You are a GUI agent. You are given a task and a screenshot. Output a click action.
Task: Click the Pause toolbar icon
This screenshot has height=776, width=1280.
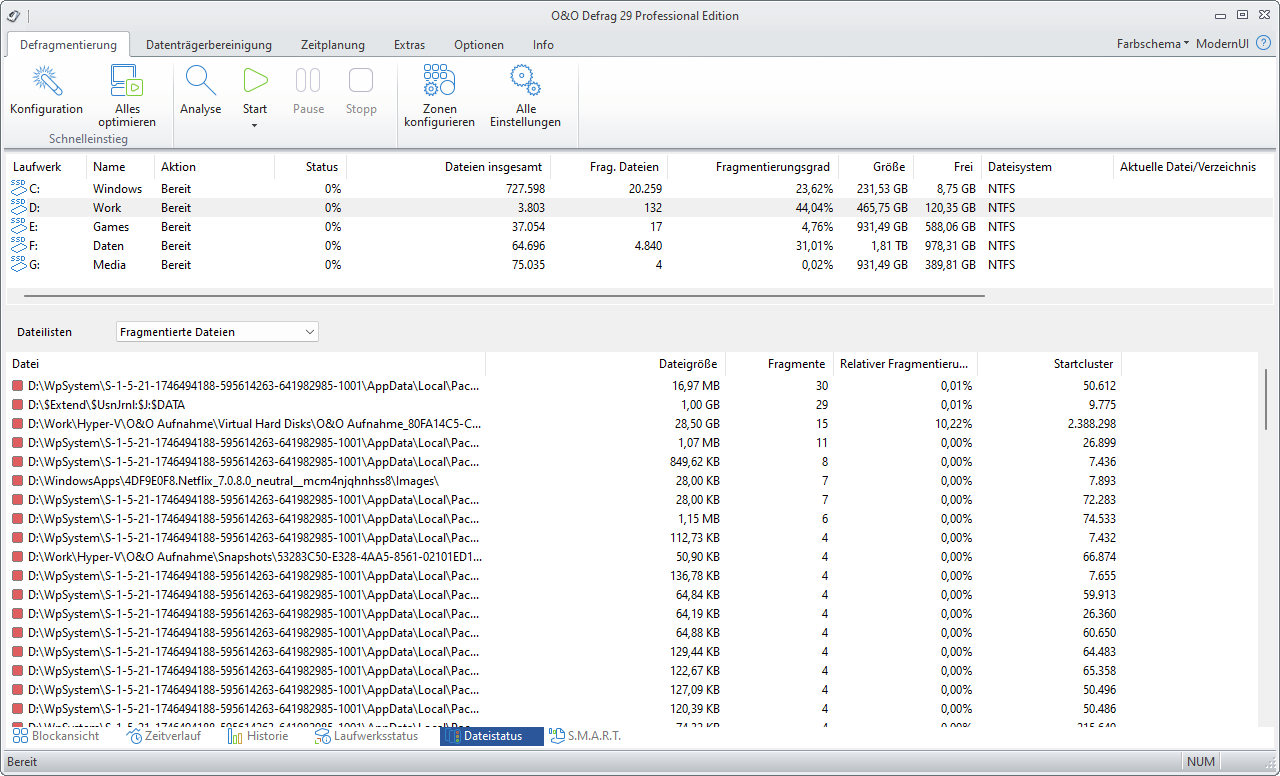pos(308,81)
